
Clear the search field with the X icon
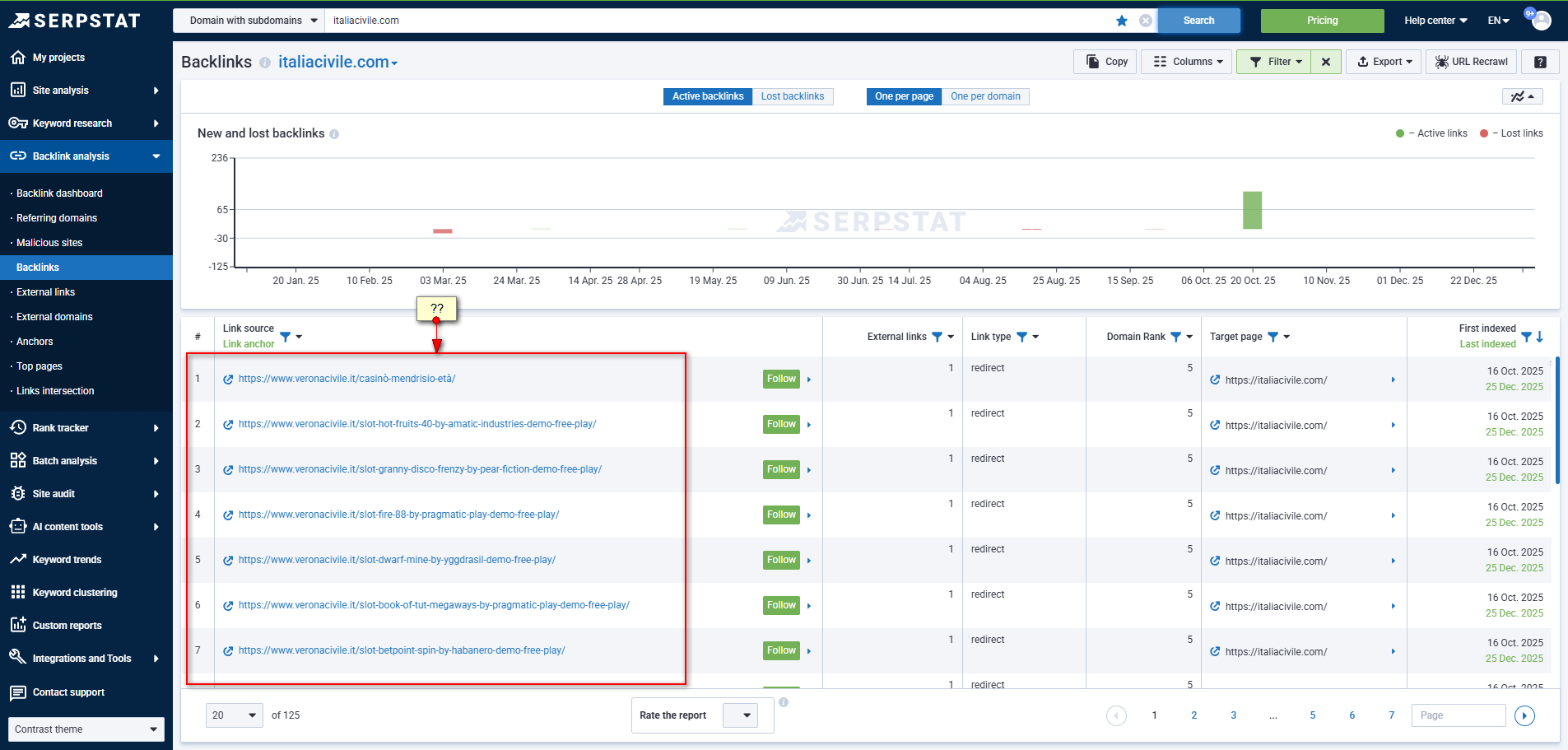pos(1145,21)
